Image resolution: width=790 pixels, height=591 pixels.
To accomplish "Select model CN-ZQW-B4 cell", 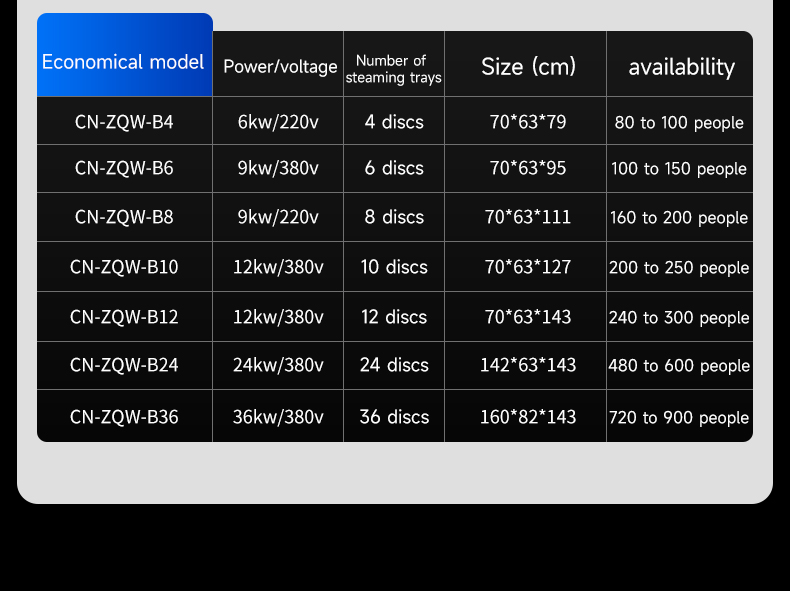I will point(124,122).
